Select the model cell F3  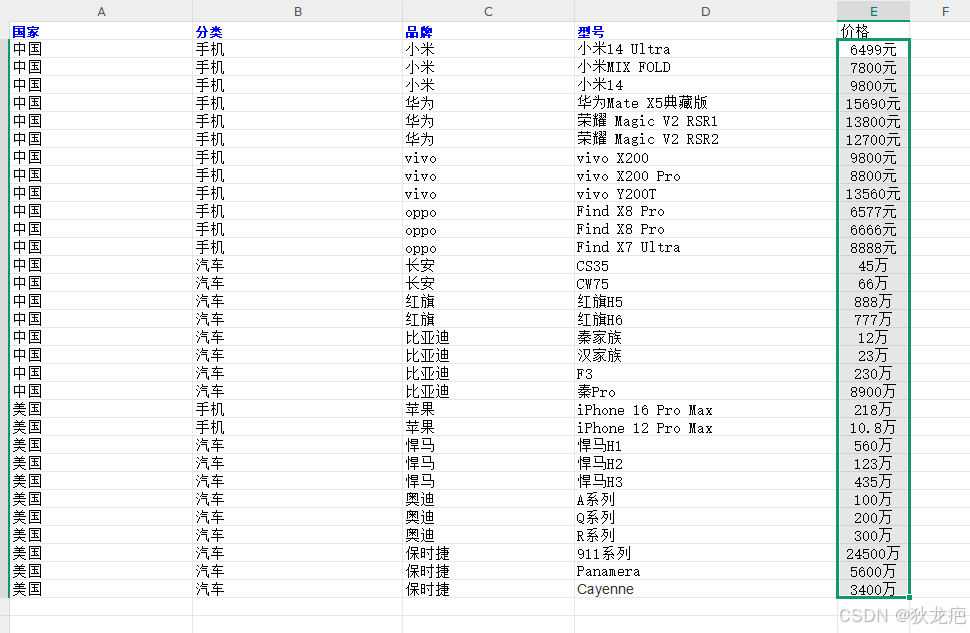[705, 372]
